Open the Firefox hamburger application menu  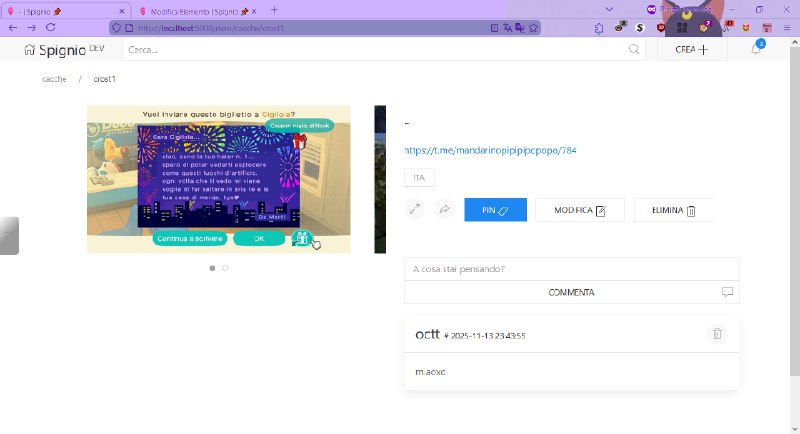pyautogui.click(x=787, y=28)
